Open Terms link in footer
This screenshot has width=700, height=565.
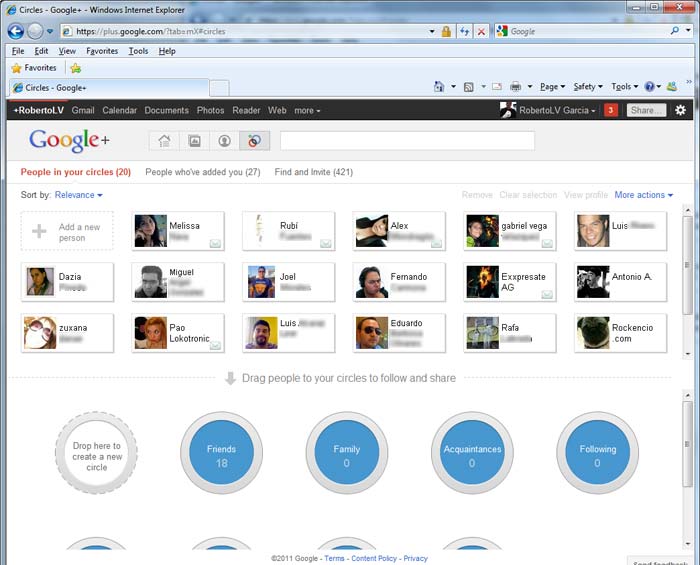pos(334,558)
